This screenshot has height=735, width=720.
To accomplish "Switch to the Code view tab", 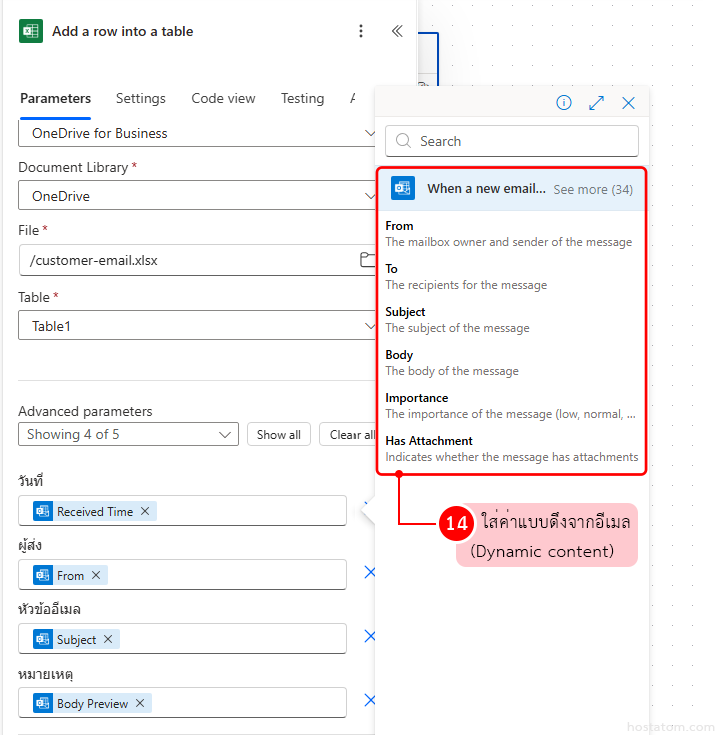I will 223,98.
